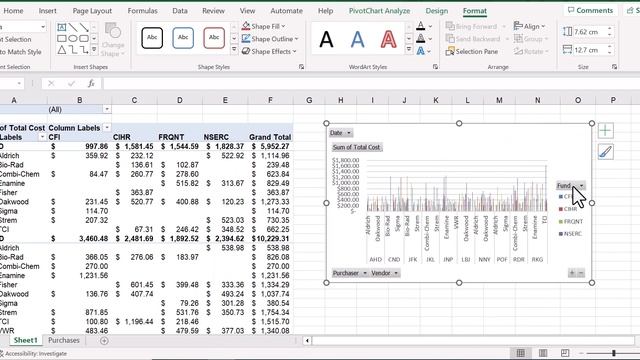640x360 pixels.
Task: Click the shape height field 7.62 cm
Action: (x=589, y=32)
